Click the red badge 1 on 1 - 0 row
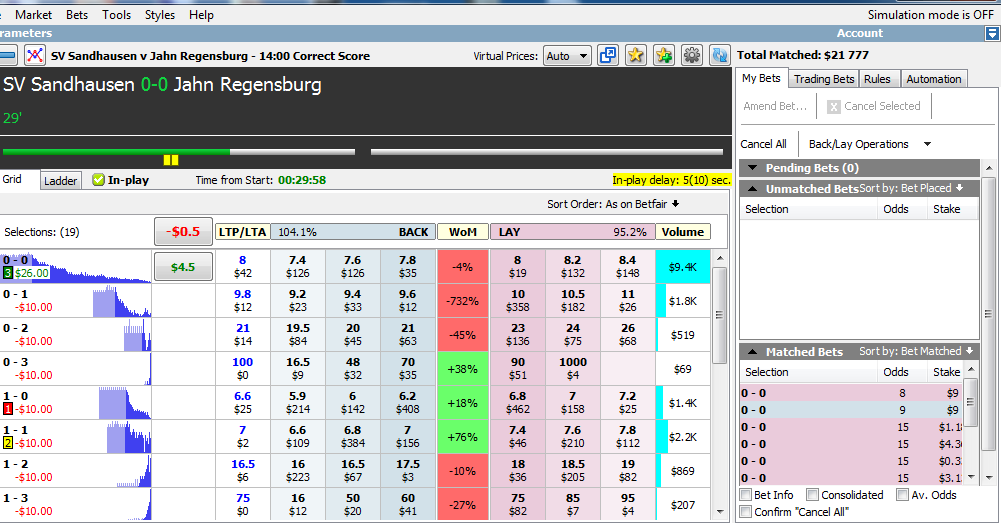The height and width of the screenshot is (523, 1001). point(8,409)
